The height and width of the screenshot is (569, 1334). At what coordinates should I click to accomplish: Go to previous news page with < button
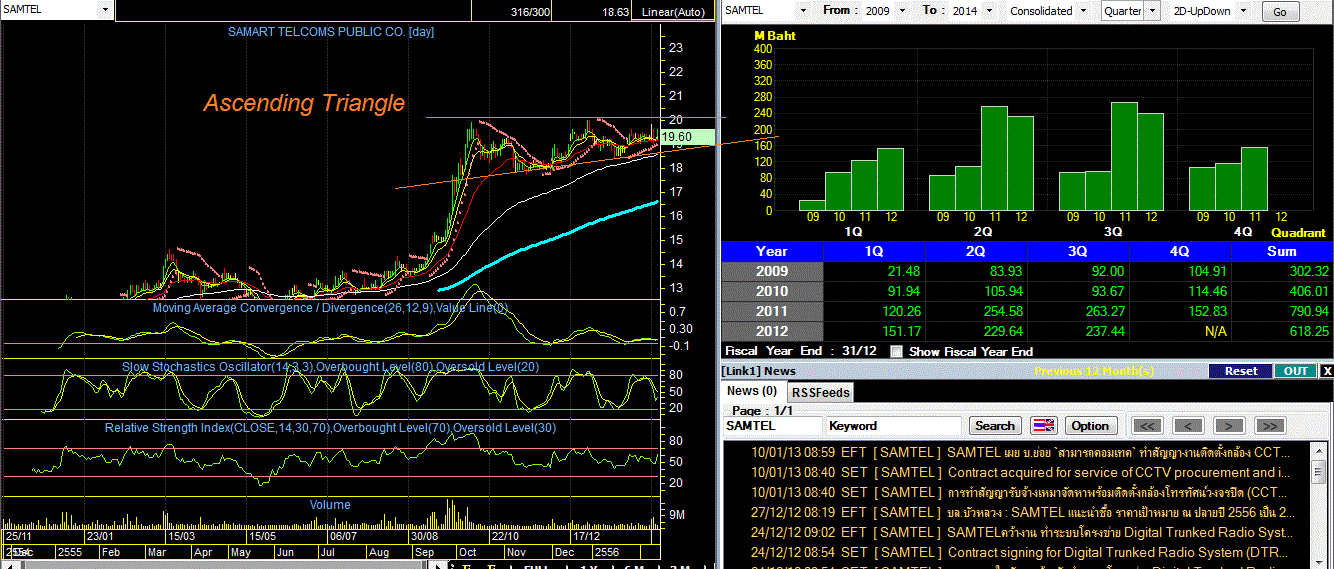[1188, 425]
